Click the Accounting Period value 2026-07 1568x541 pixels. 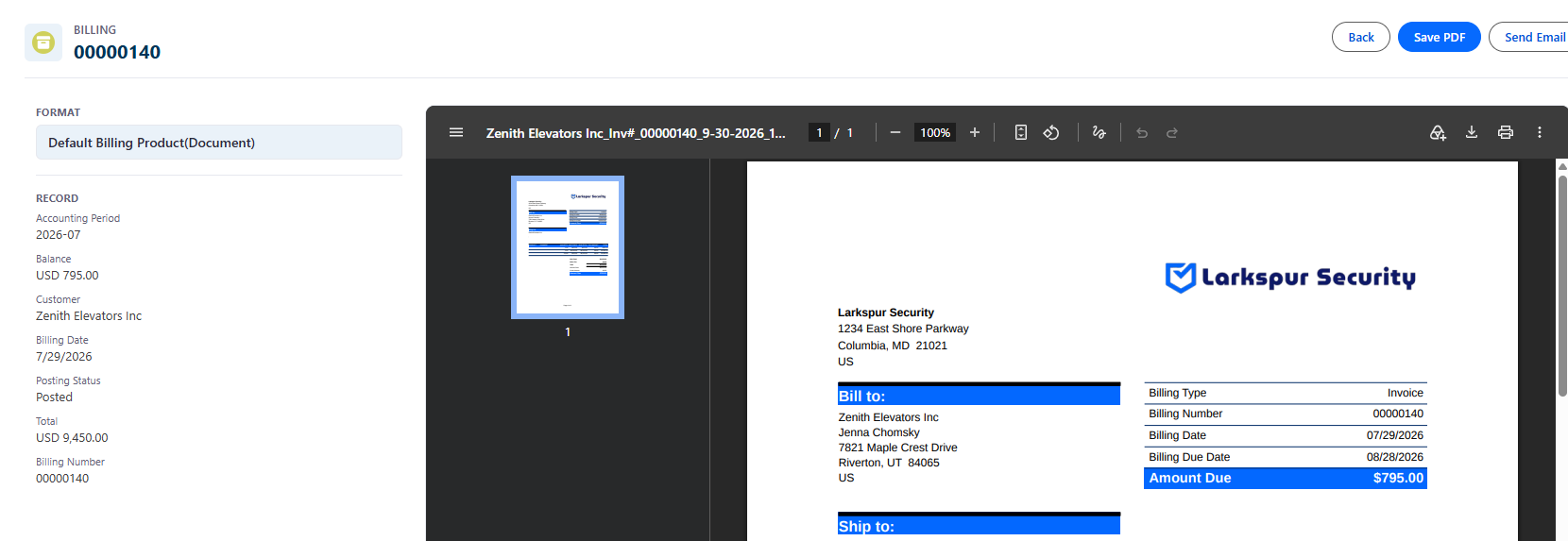(59, 235)
